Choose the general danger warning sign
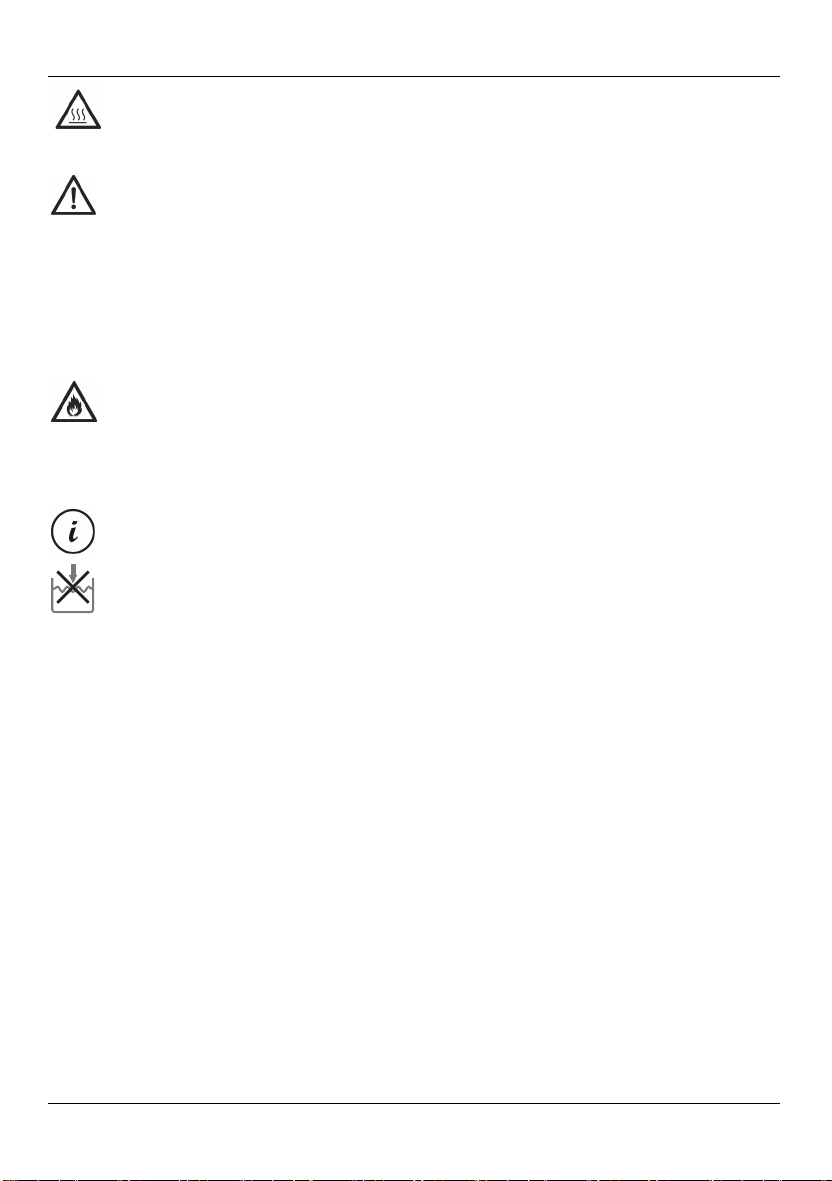Viewport: 832px width, 1181px height. [x=74, y=196]
